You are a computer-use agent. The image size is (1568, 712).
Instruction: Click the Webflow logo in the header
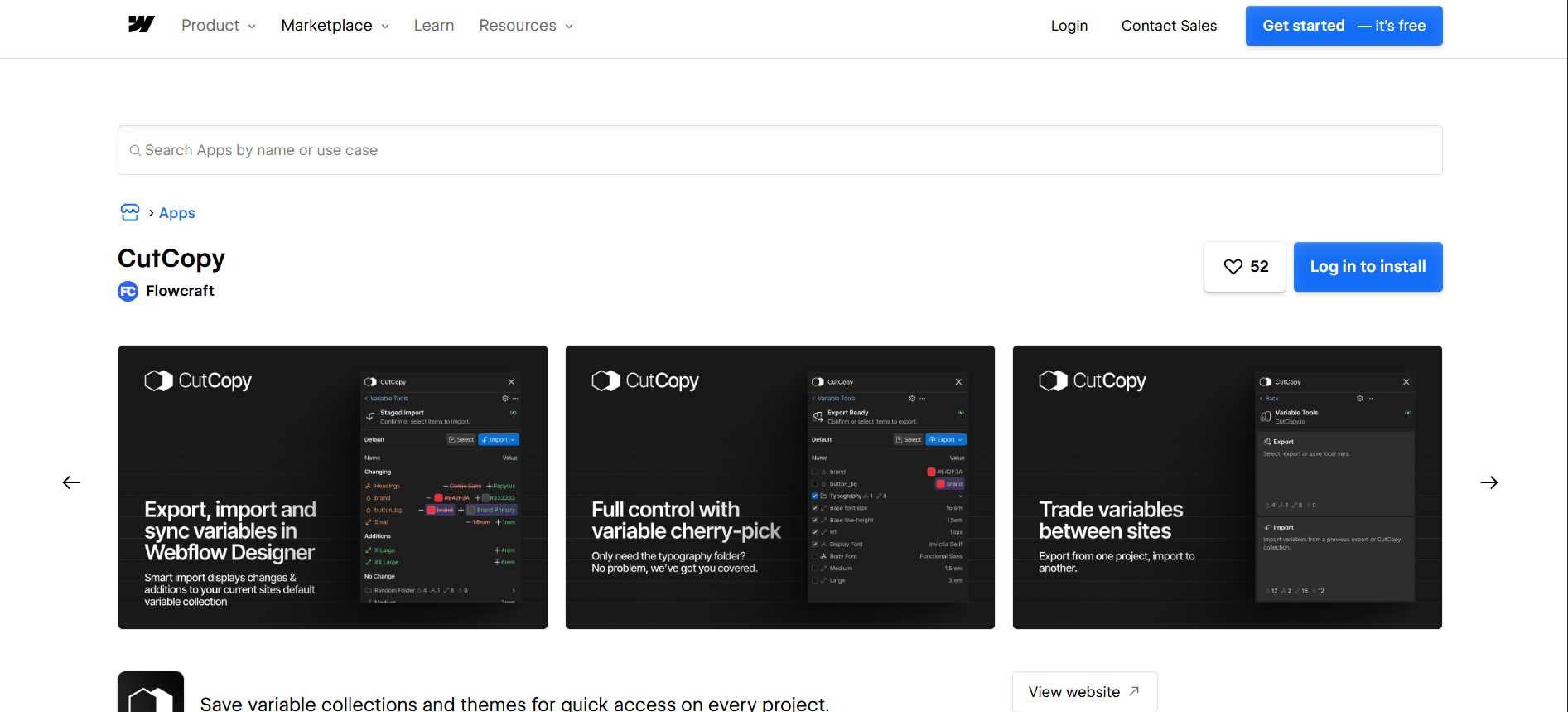pos(142,25)
